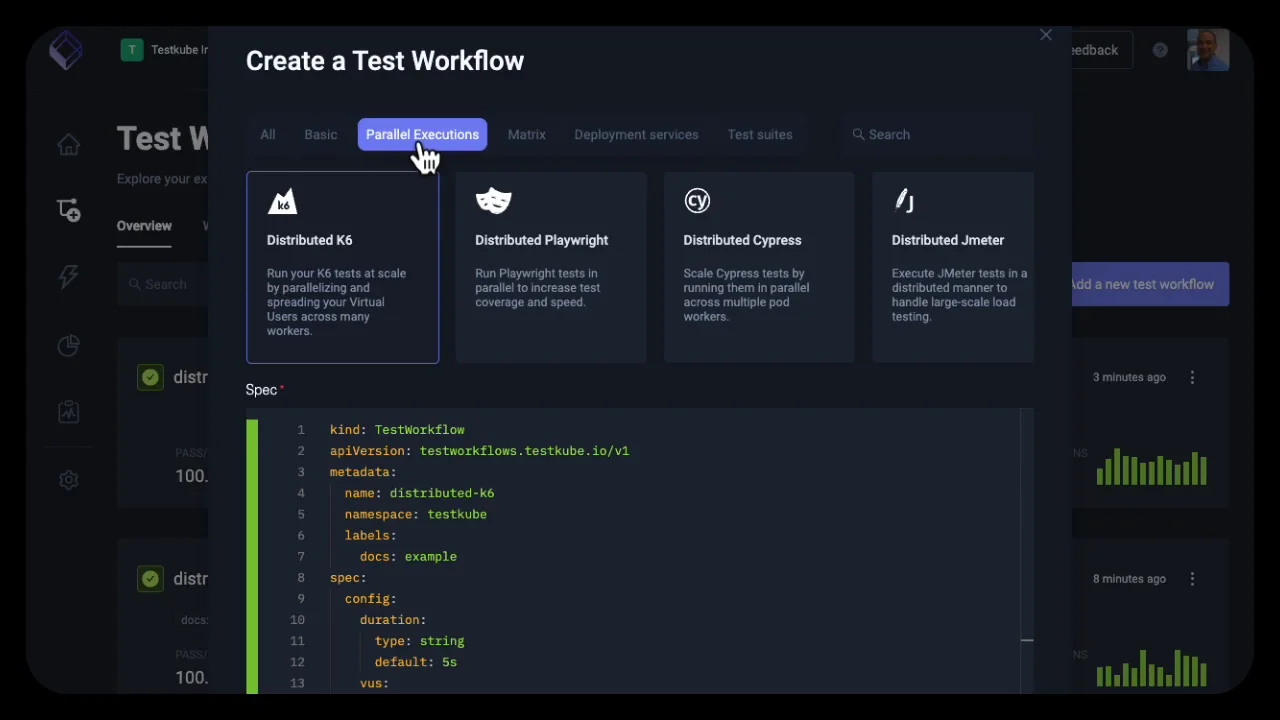This screenshot has width=1280, height=720.
Task: Click the green T organization avatar
Action: click(132, 50)
